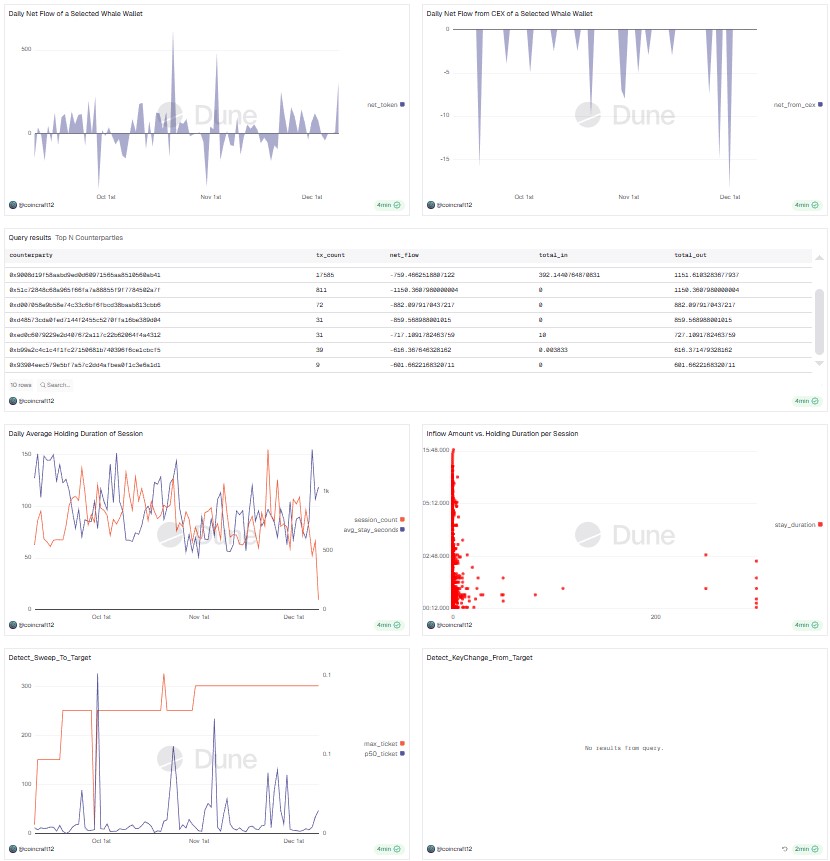830x861 pixels.
Task: Click the tx_count cell showing 39
Action: tap(319, 350)
